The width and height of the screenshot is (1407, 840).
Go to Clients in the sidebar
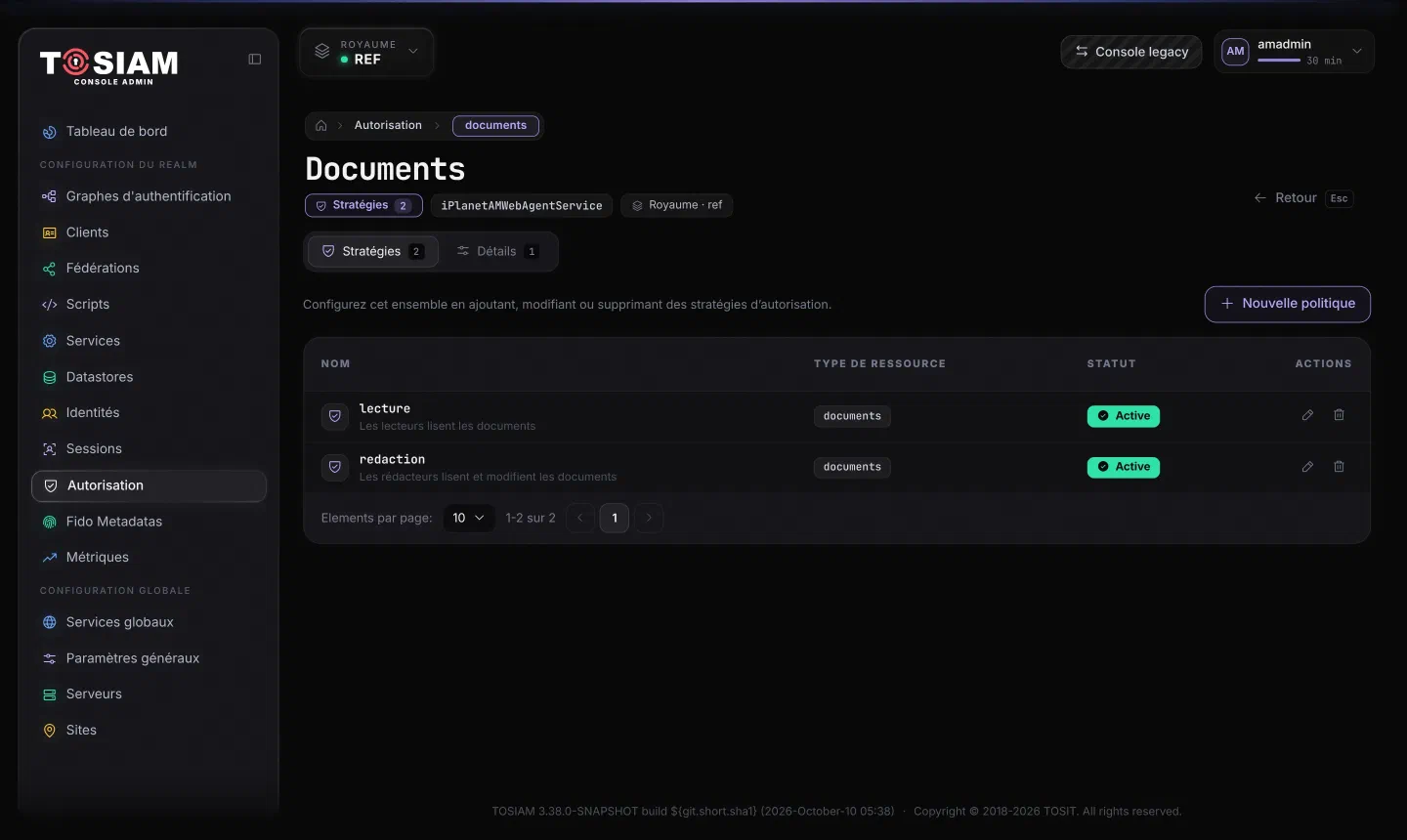click(149, 232)
